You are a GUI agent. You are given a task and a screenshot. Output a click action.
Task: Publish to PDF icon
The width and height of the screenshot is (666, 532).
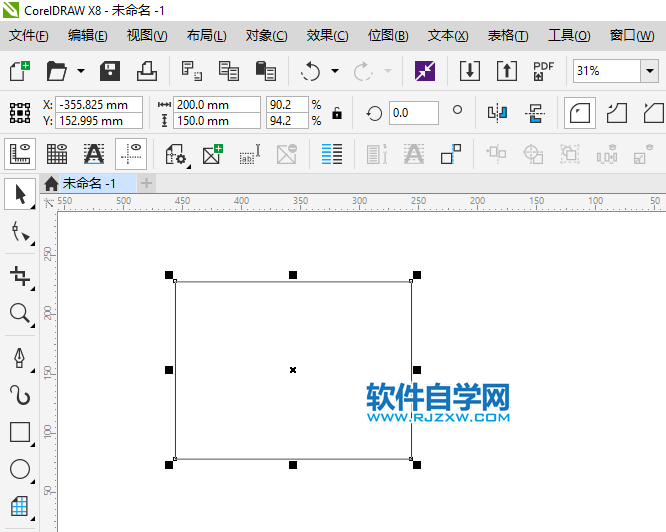tap(543, 71)
